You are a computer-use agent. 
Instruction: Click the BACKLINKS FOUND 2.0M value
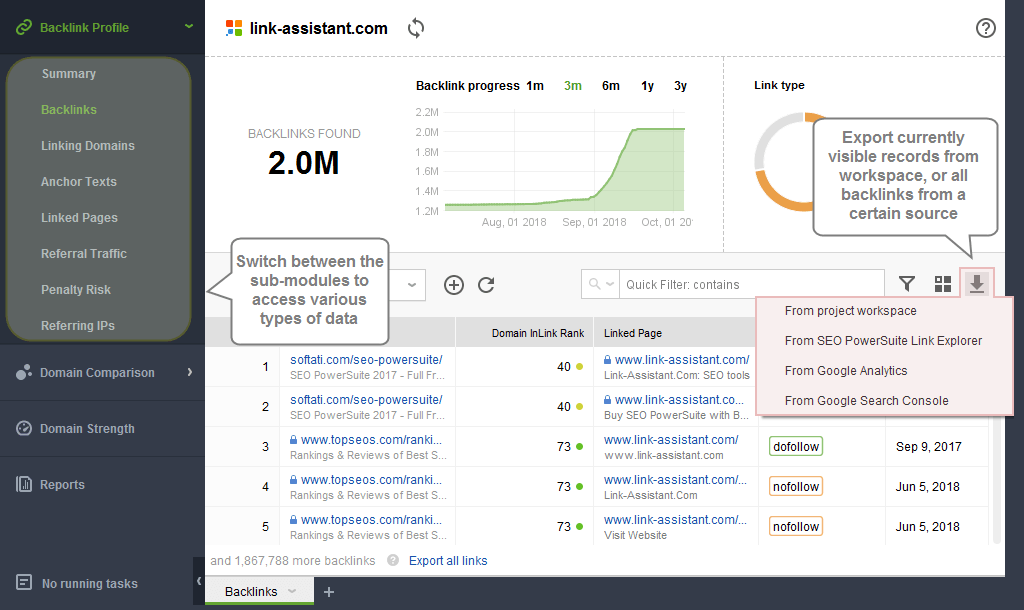[x=304, y=163]
